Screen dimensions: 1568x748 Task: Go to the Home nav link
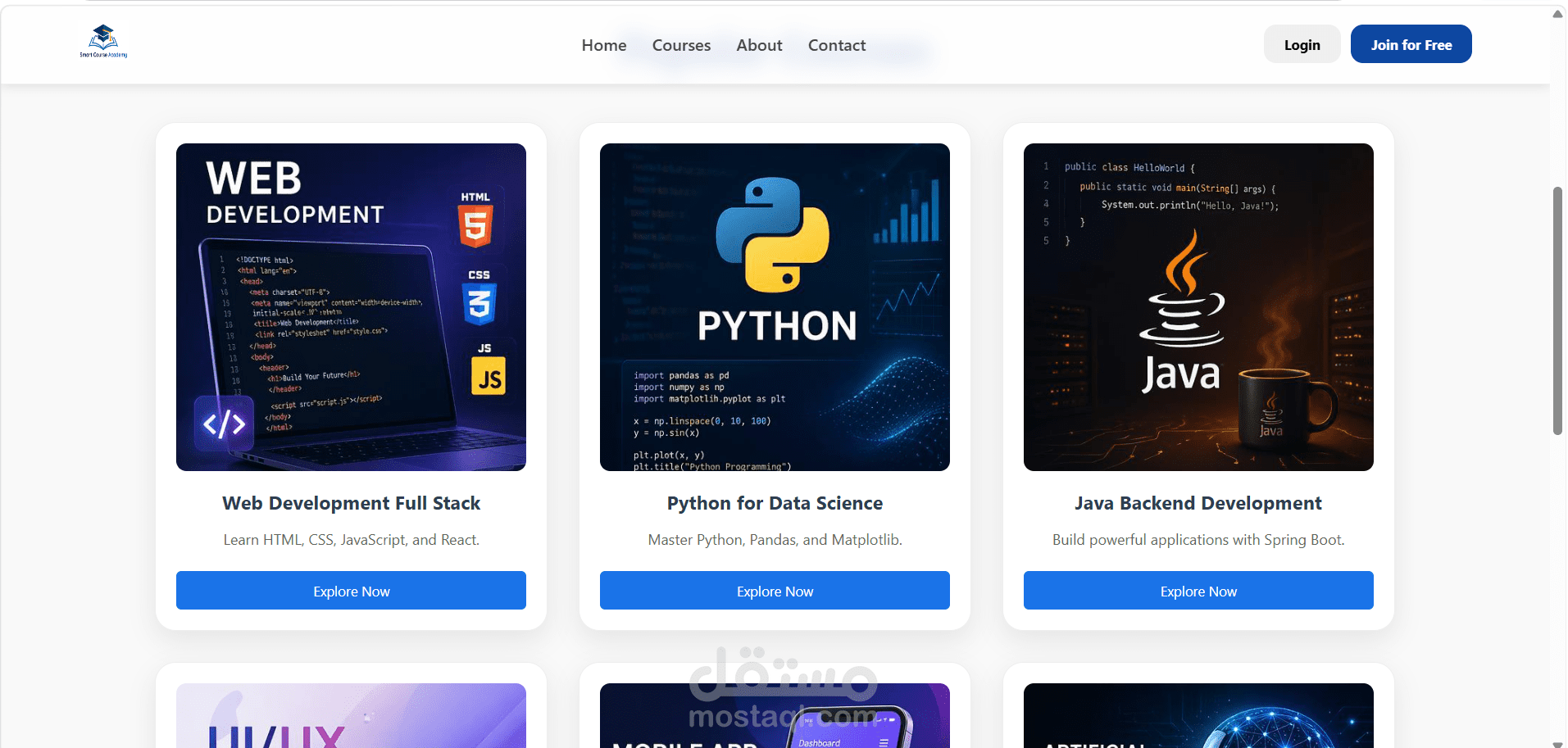click(x=604, y=45)
